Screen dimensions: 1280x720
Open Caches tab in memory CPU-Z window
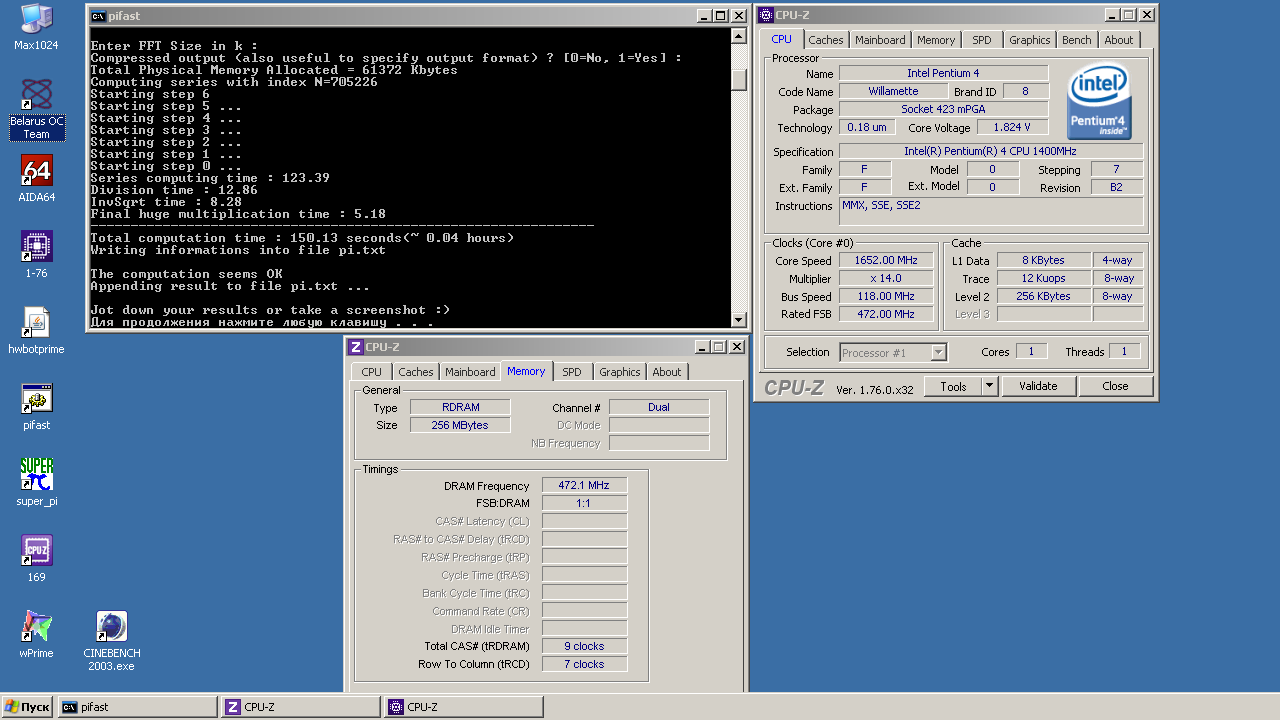pyautogui.click(x=416, y=372)
